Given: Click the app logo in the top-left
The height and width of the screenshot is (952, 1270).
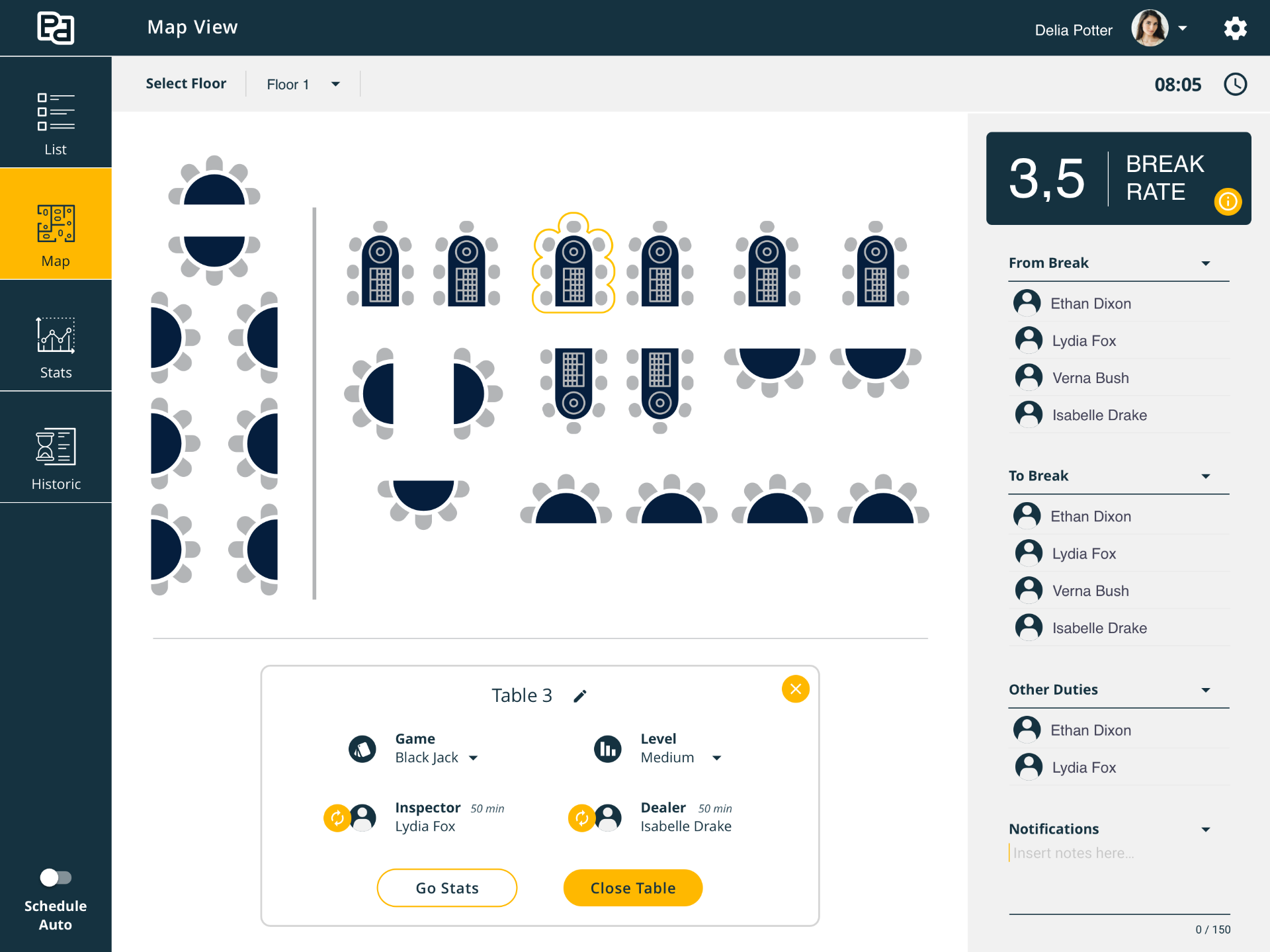Looking at the screenshot, I should 56,28.
